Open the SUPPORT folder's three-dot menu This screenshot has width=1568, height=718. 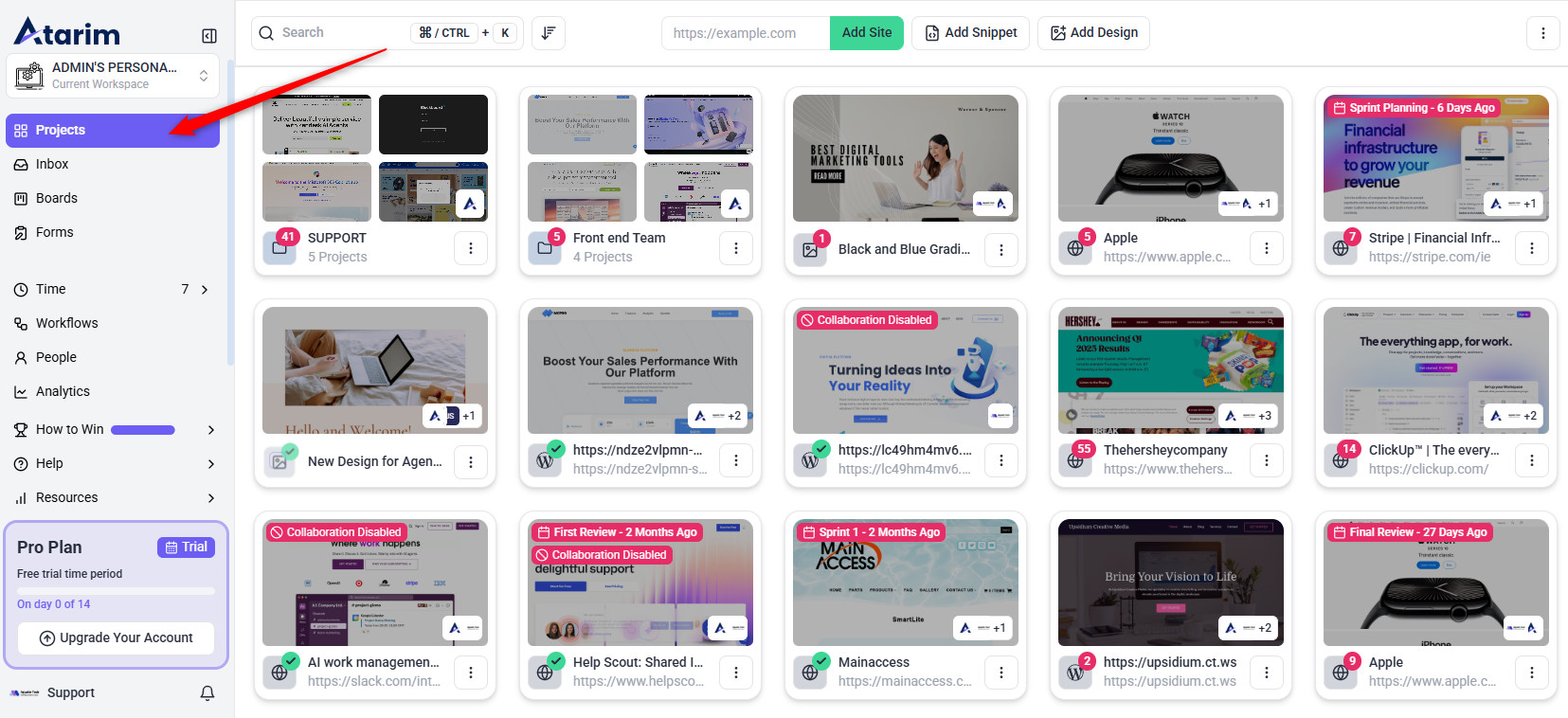click(471, 248)
